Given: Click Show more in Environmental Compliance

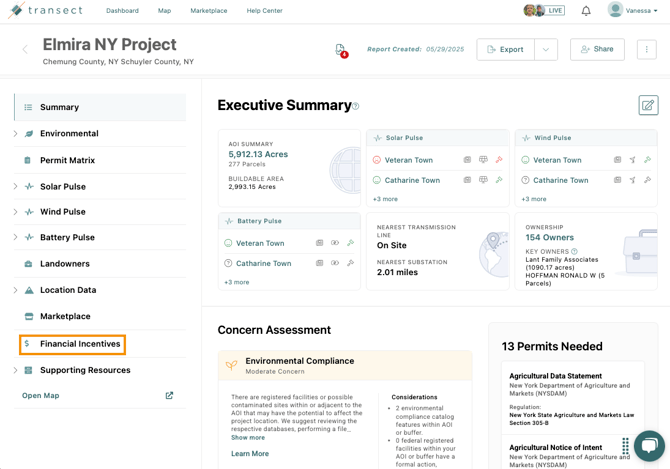Looking at the screenshot, I should 248,437.
